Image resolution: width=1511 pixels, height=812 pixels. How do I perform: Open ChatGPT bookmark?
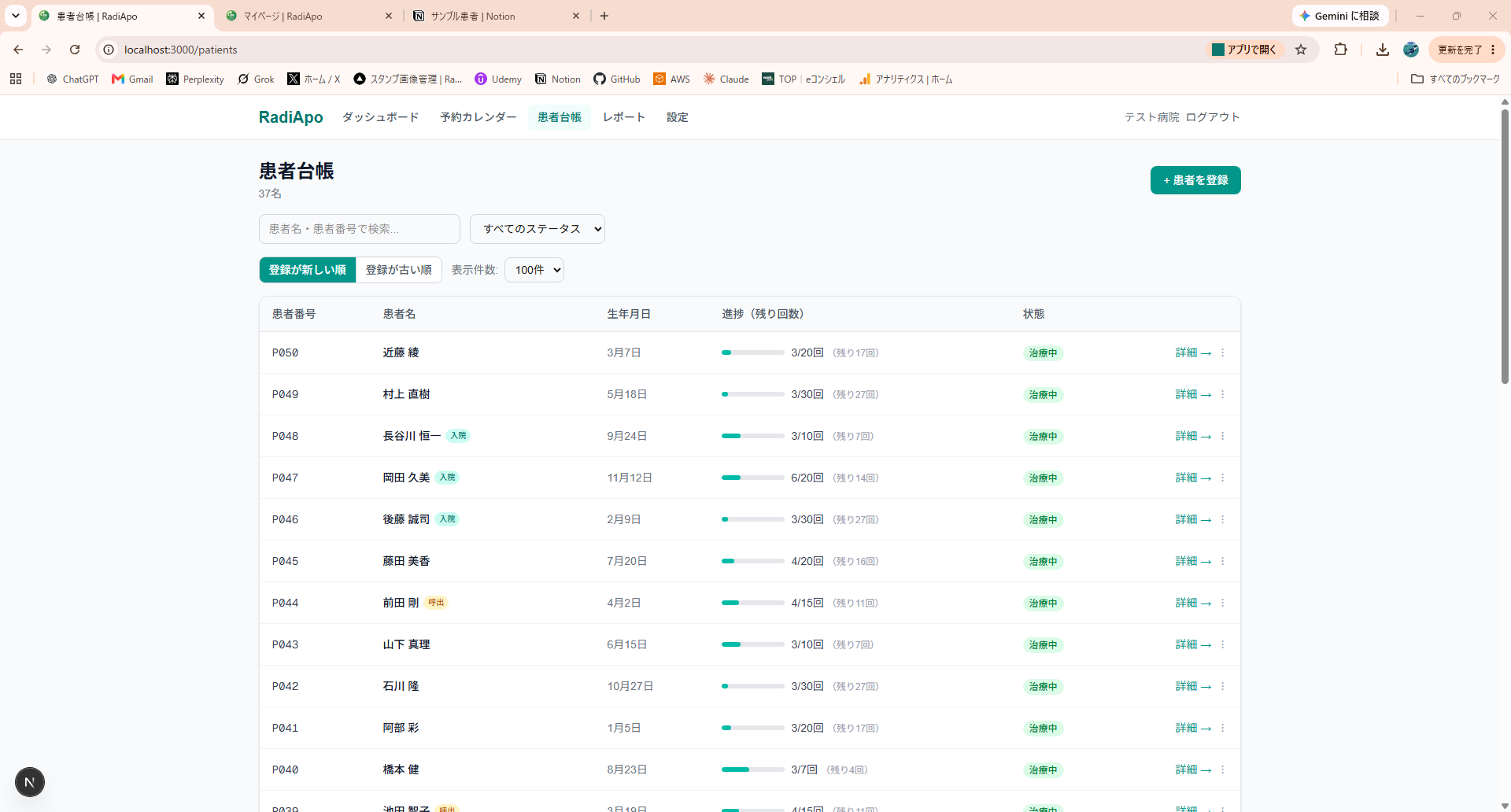pos(72,79)
